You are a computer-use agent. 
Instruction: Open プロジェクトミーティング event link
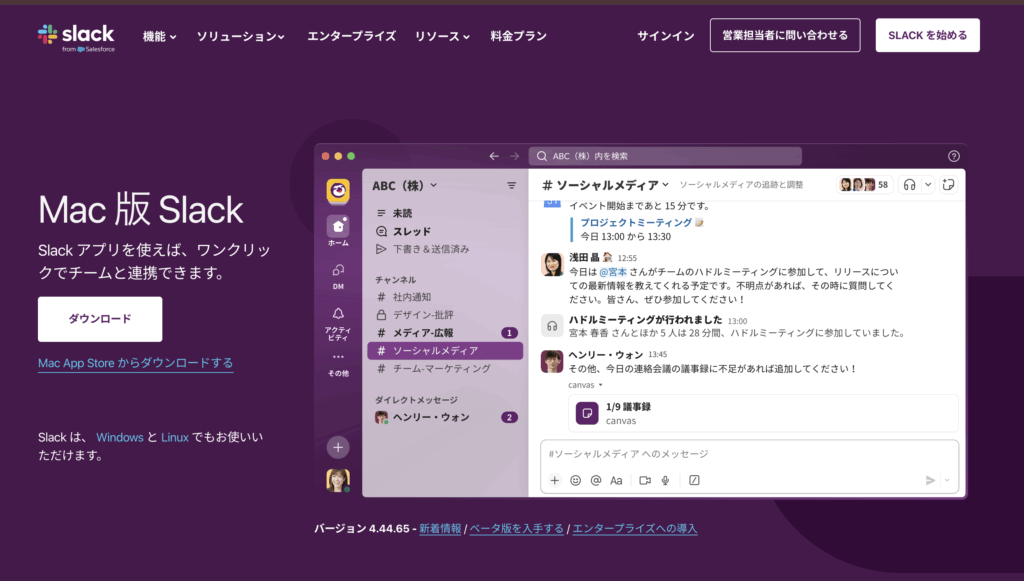[x=636, y=223]
